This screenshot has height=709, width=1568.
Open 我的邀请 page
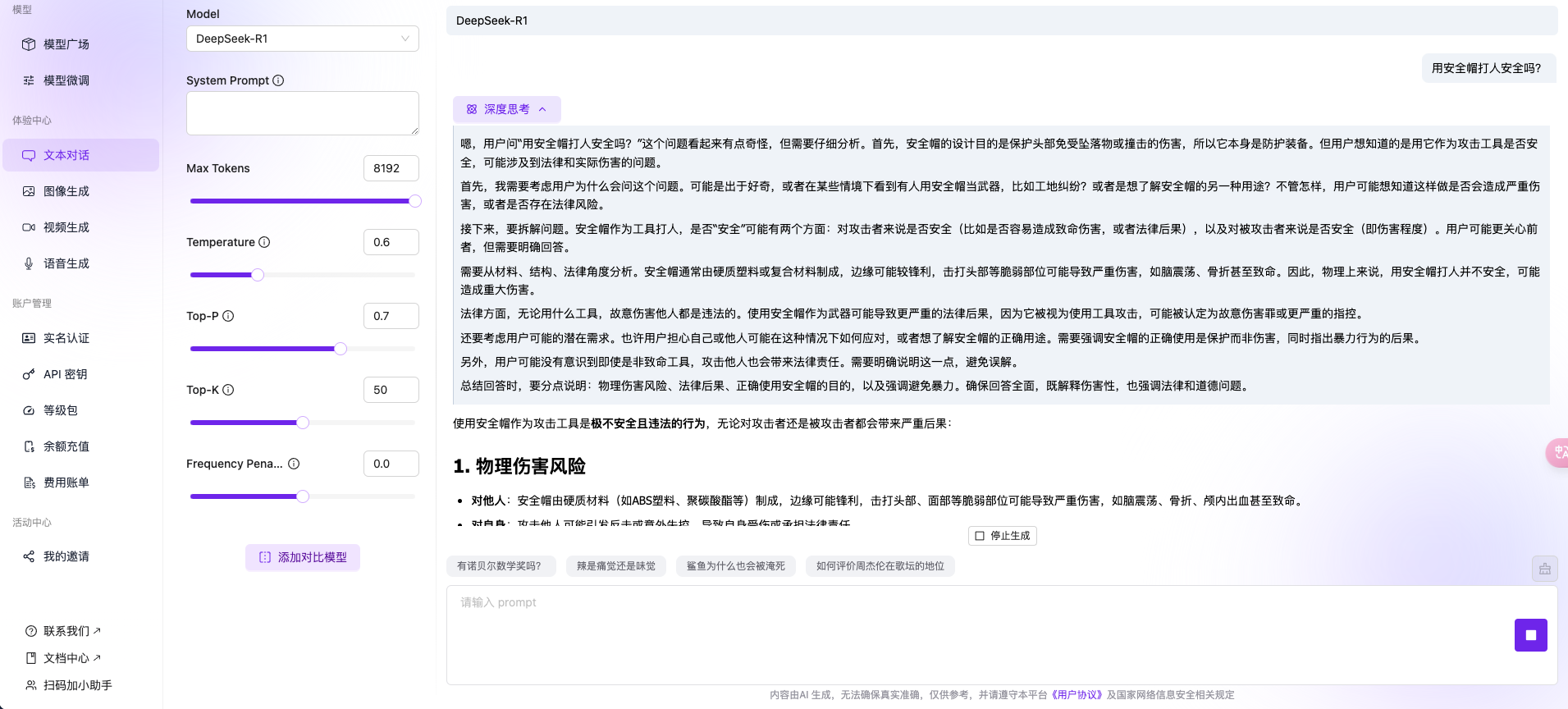coord(80,556)
